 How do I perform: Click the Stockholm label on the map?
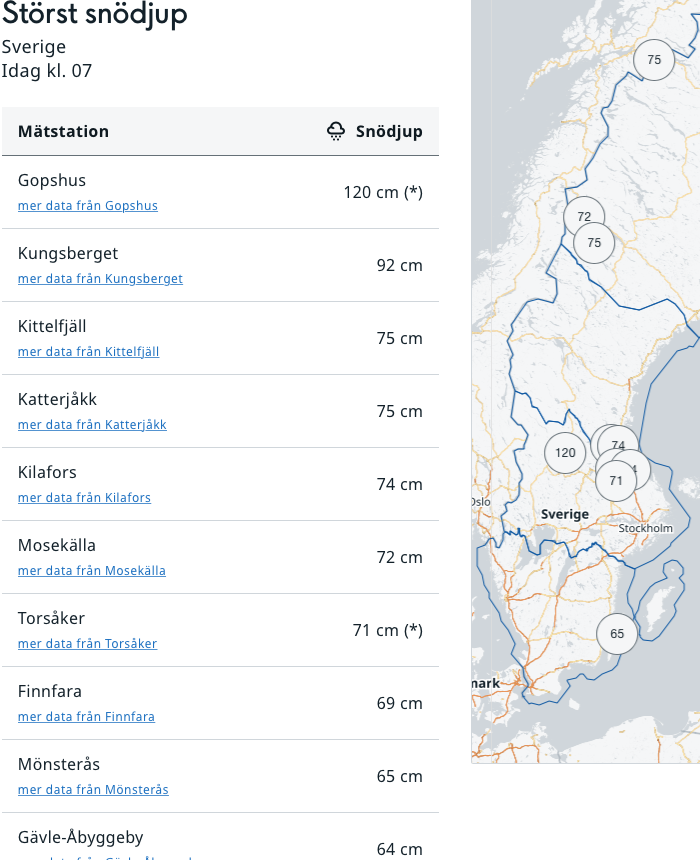pyautogui.click(x=645, y=528)
